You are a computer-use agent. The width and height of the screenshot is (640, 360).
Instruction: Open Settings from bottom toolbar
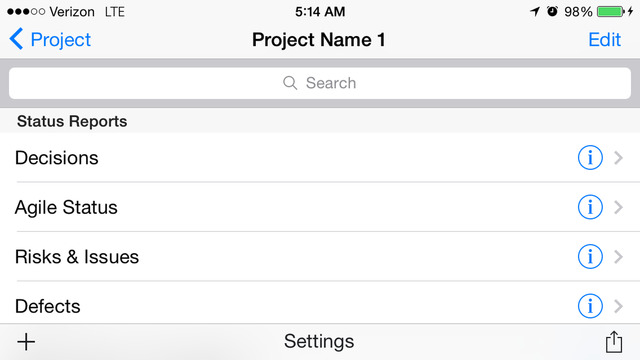coord(319,341)
